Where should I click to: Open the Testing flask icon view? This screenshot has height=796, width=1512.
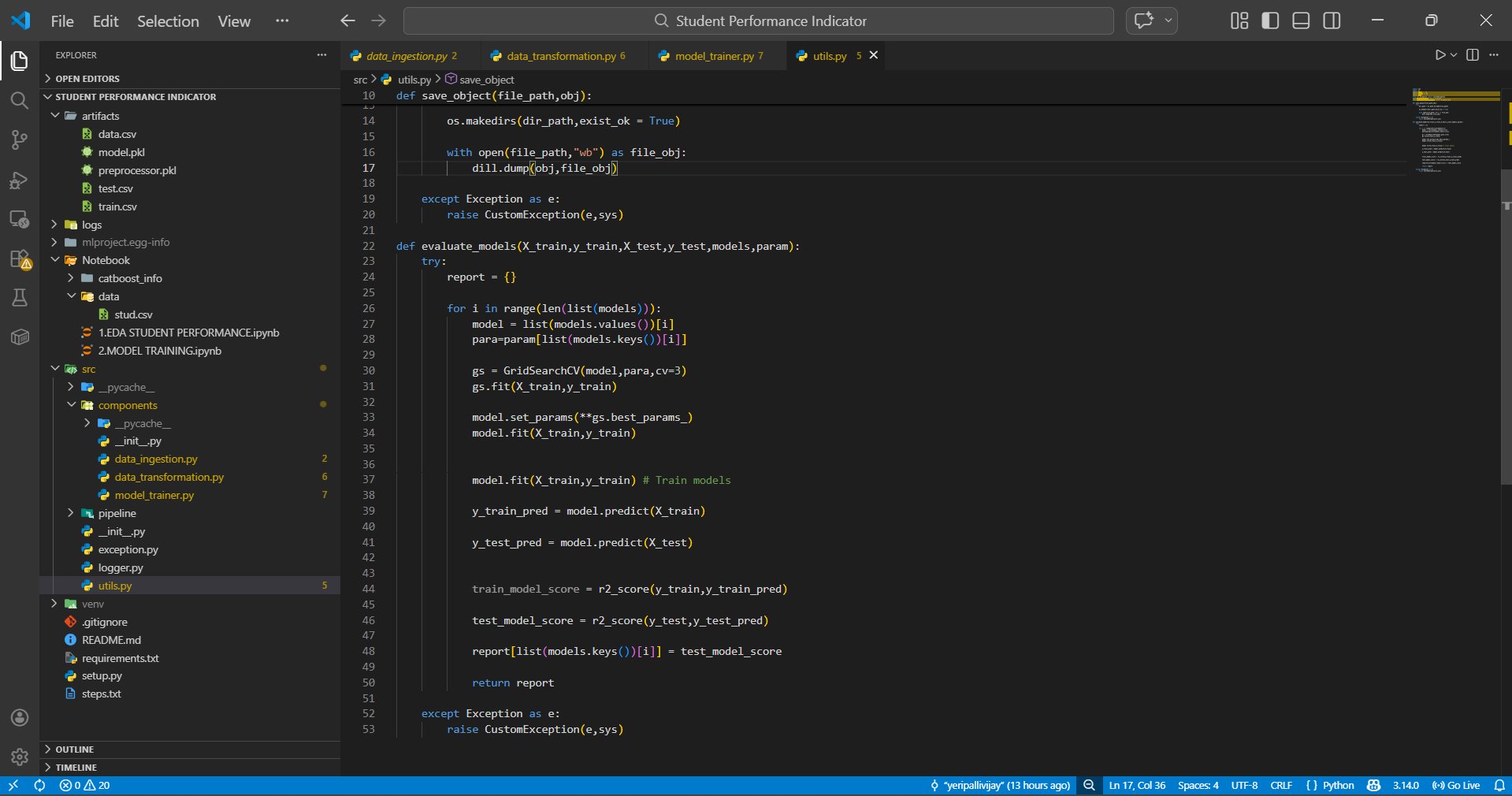[x=20, y=298]
